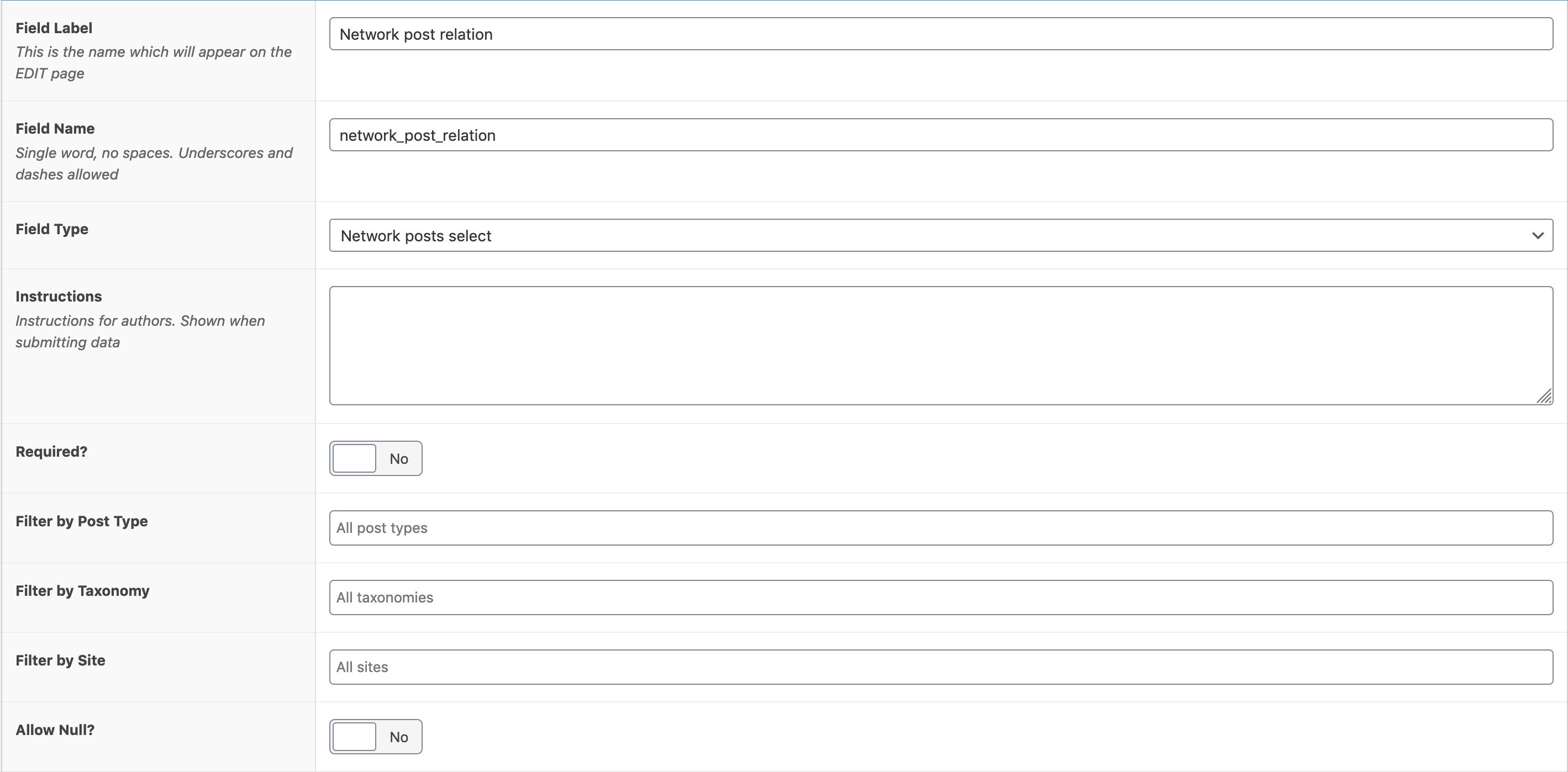The width and height of the screenshot is (1568, 772).
Task: Click the Field Type dropdown chevron arrow
Action: [x=1538, y=235]
